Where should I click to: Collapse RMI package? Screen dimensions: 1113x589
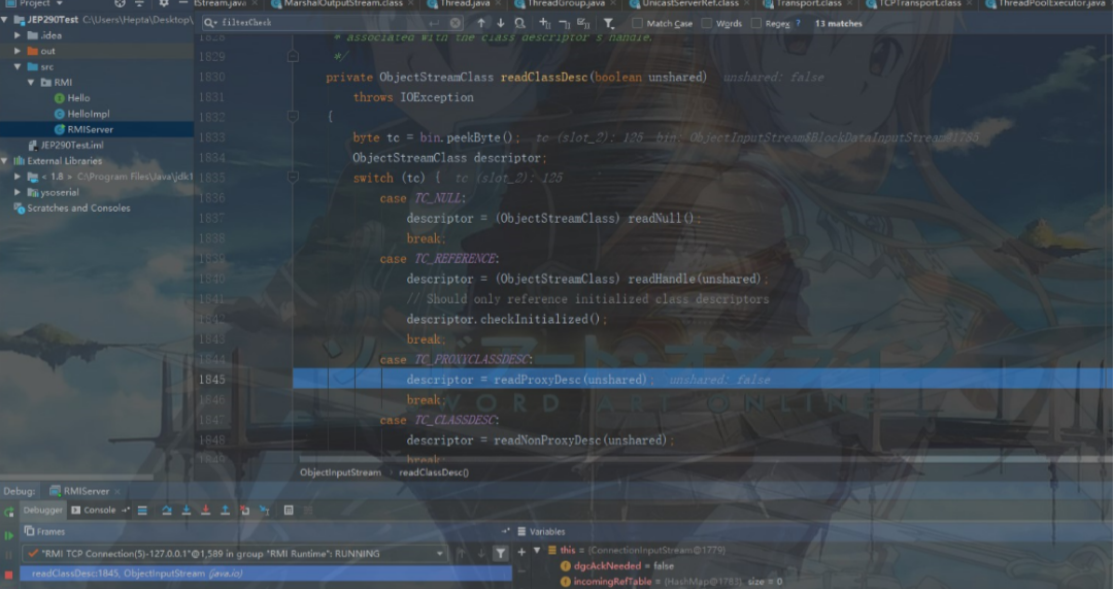tap(31, 82)
